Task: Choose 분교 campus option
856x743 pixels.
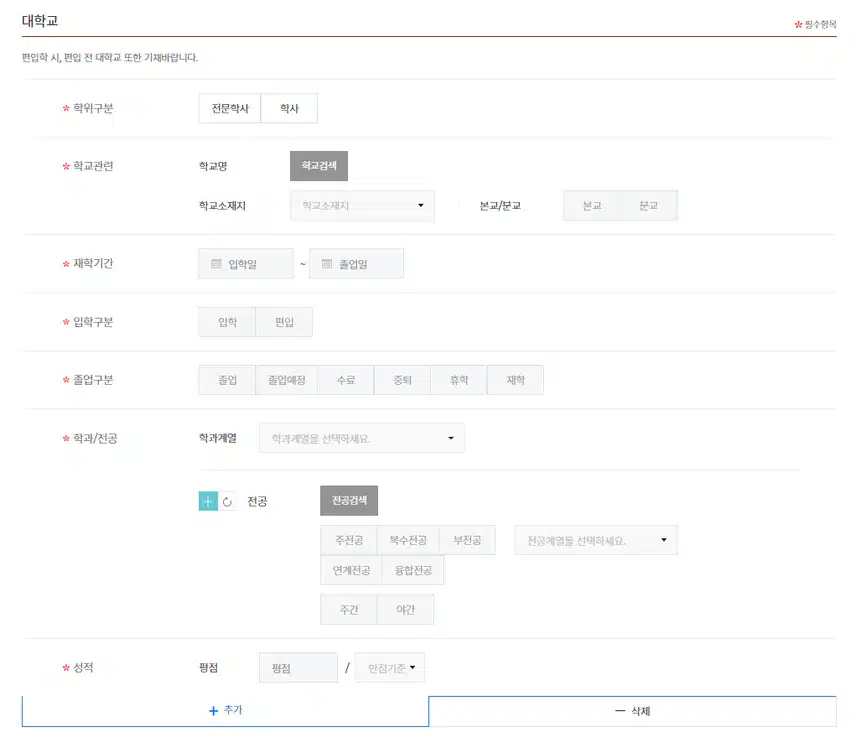Action: pyautogui.click(x=649, y=205)
